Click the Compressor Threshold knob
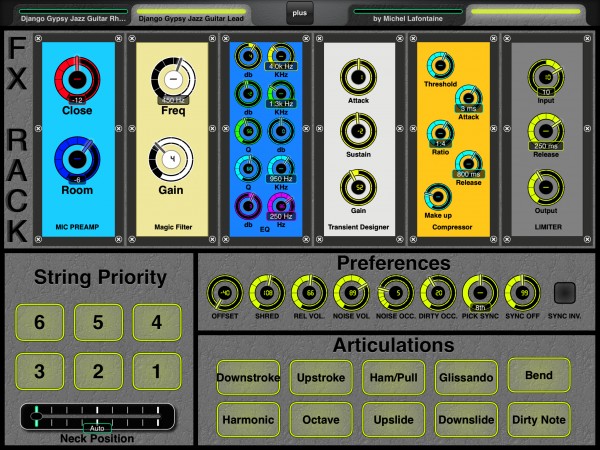The height and width of the screenshot is (450, 600). pos(440,66)
